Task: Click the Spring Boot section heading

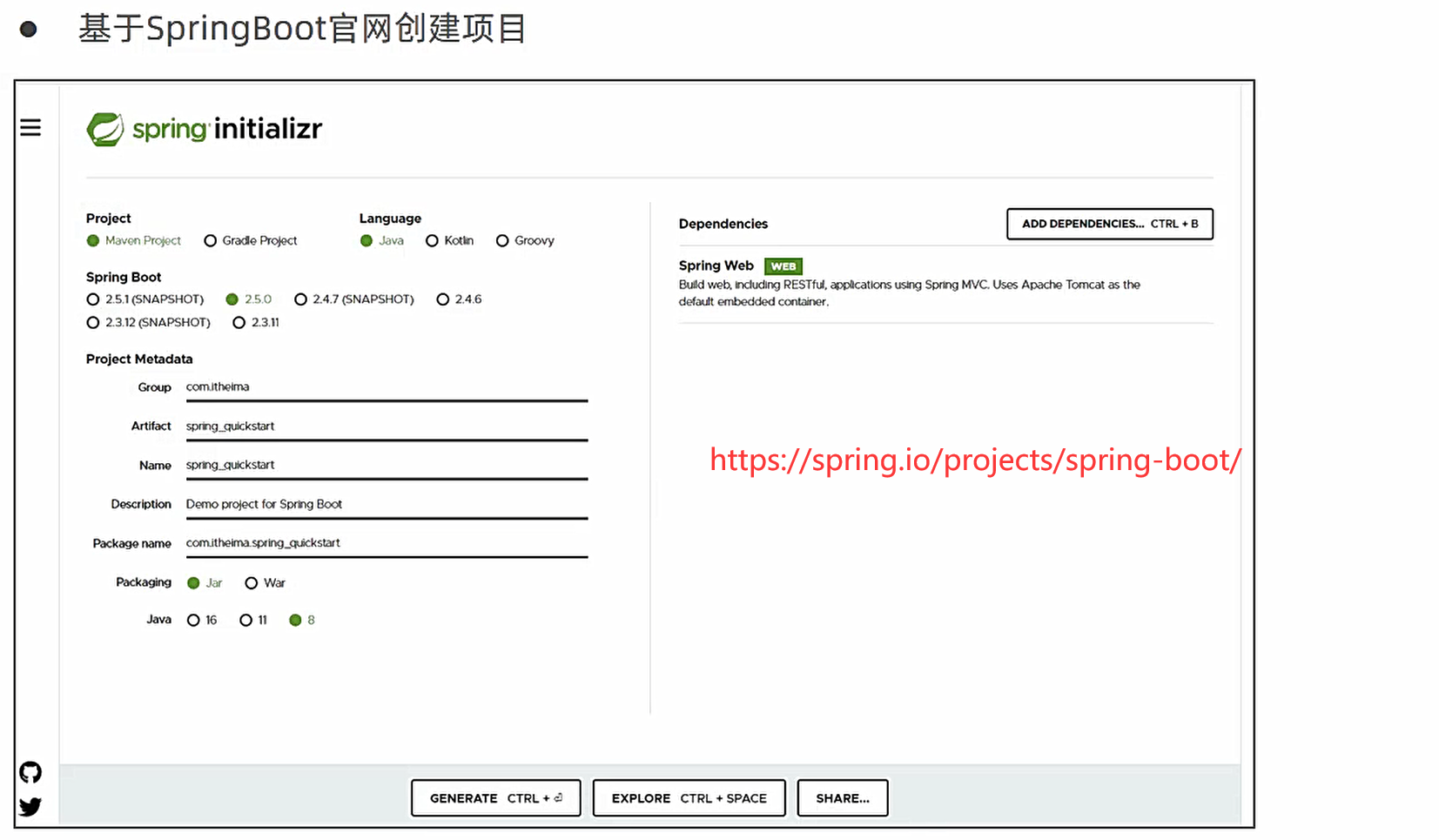Action: [x=124, y=277]
